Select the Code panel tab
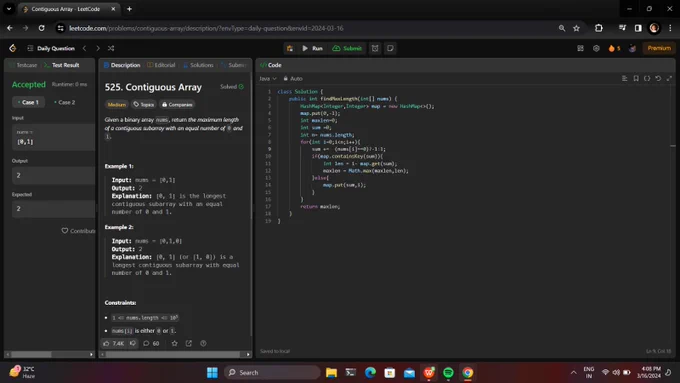The height and width of the screenshot is (383, 680). [271, 65]
